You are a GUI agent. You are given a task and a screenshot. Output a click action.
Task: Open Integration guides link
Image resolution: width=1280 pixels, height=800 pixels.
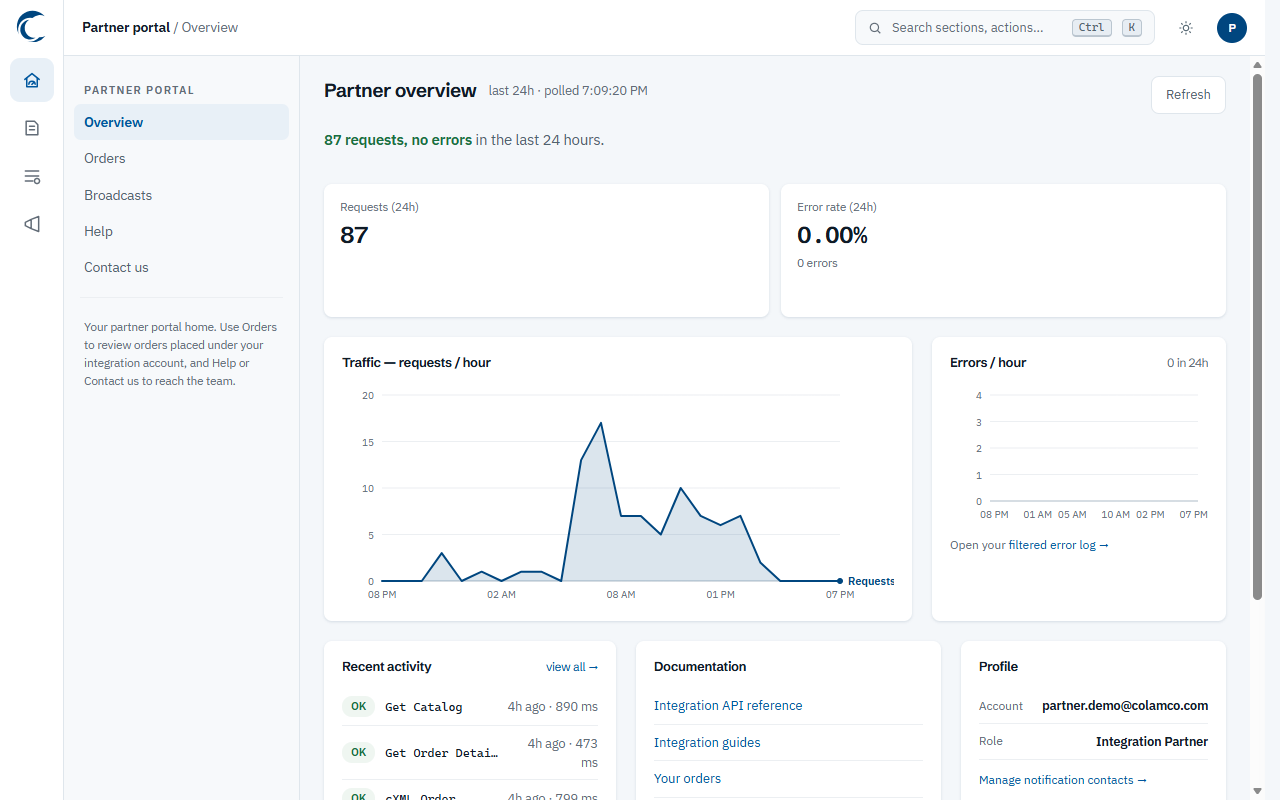(x=707, y=743)
